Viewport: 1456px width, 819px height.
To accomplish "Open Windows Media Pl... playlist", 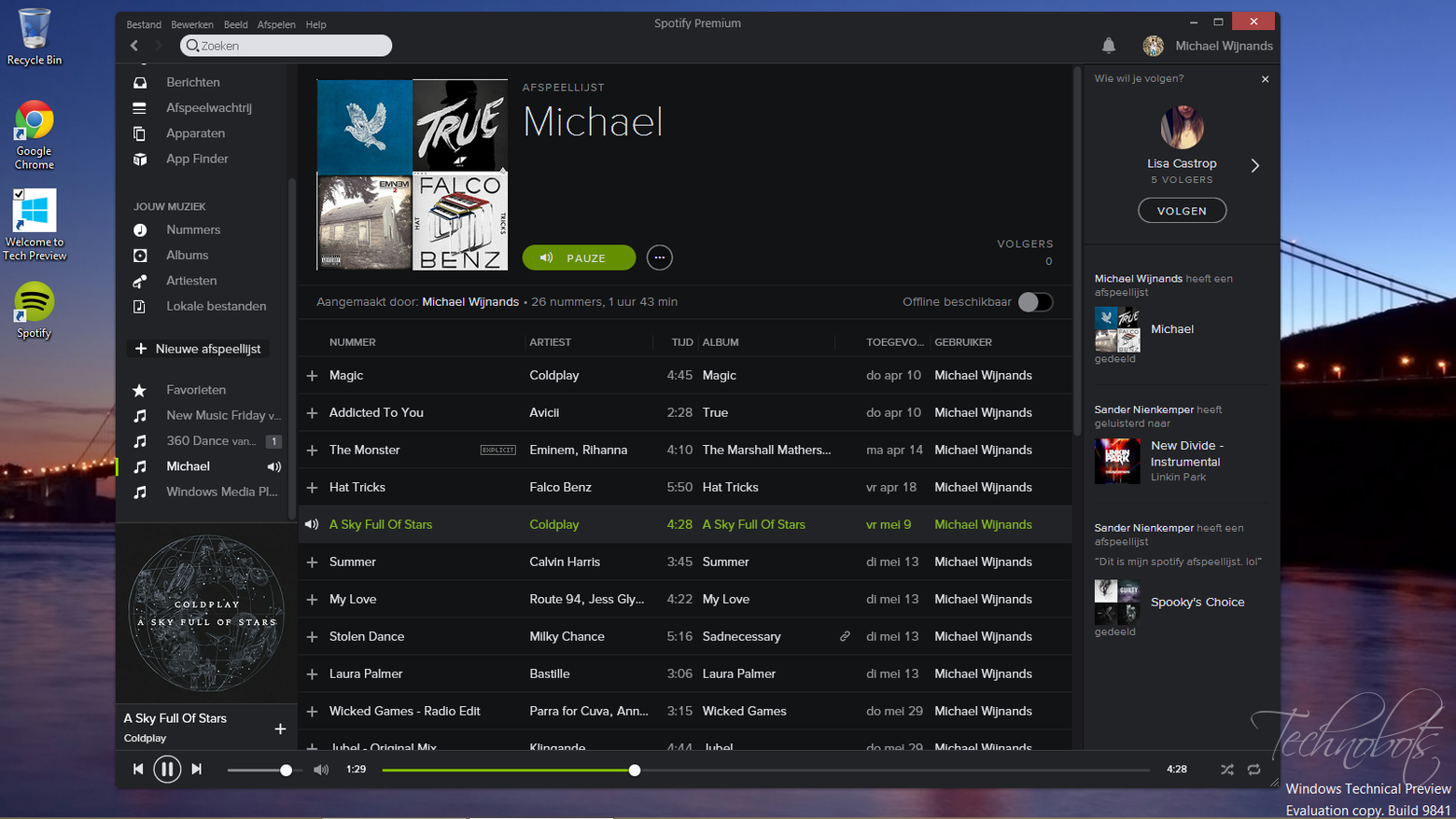I will [222, 492].
